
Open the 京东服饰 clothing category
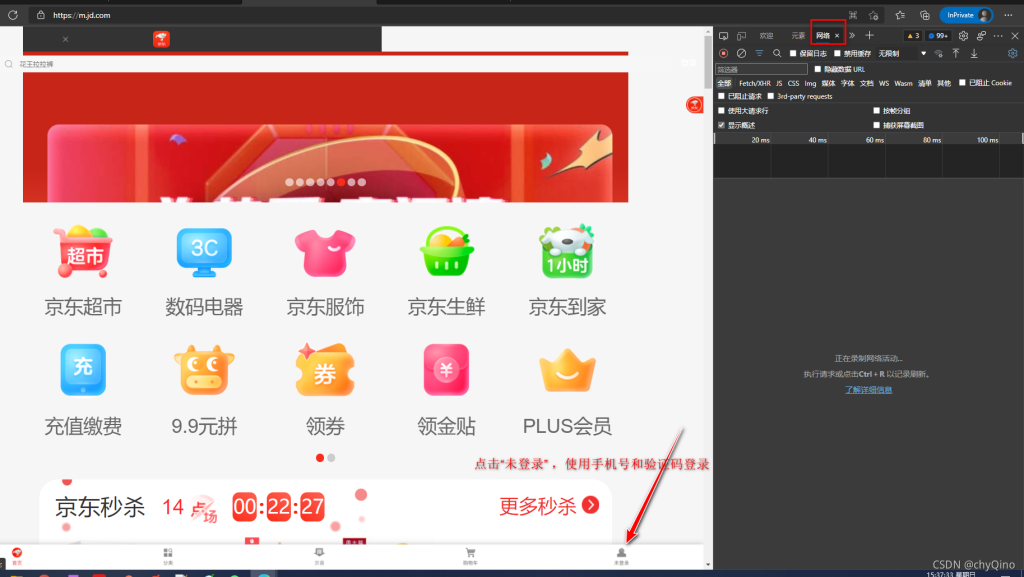click(x=325, y=270)
